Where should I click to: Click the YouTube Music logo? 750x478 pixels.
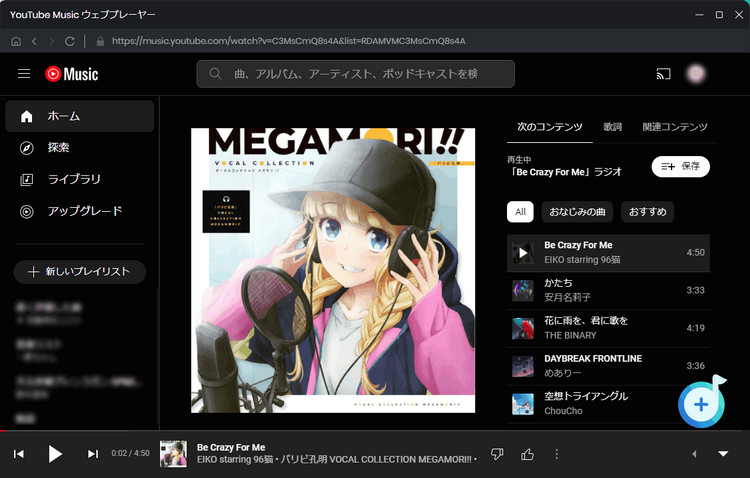pyautogui.click(x=72, y=74)
